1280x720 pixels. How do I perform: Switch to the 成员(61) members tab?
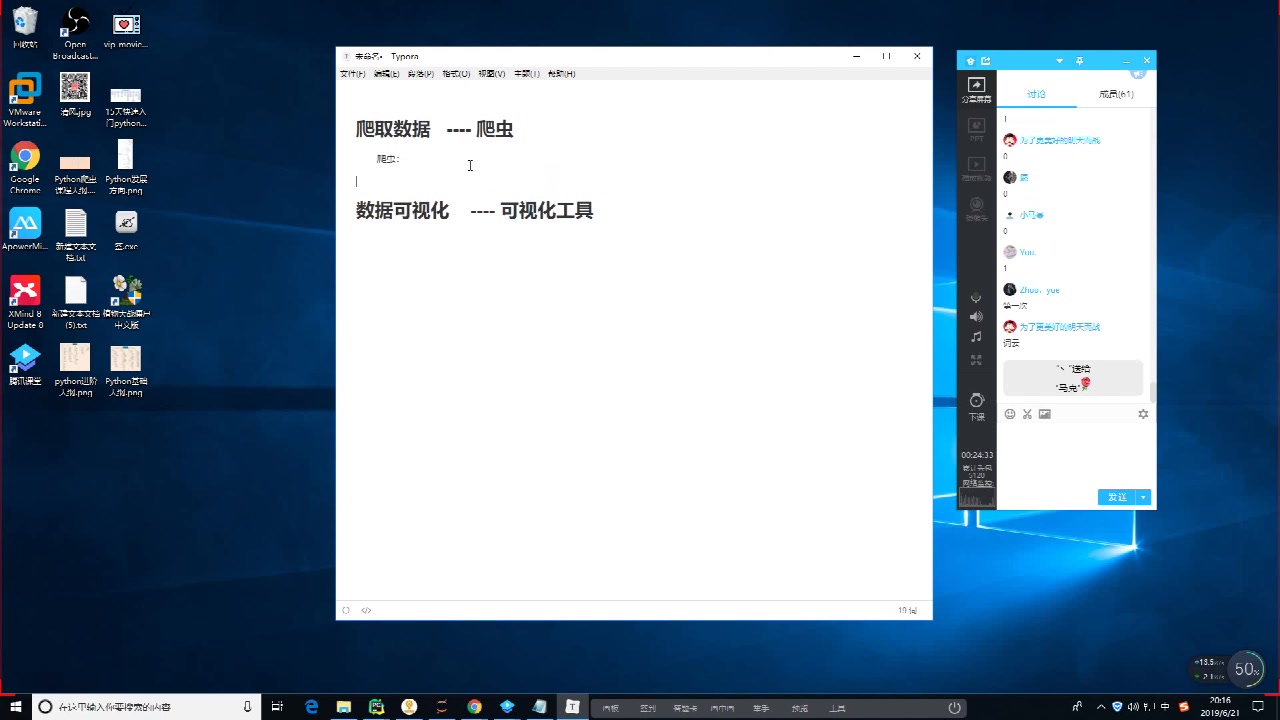(1114, 93)
